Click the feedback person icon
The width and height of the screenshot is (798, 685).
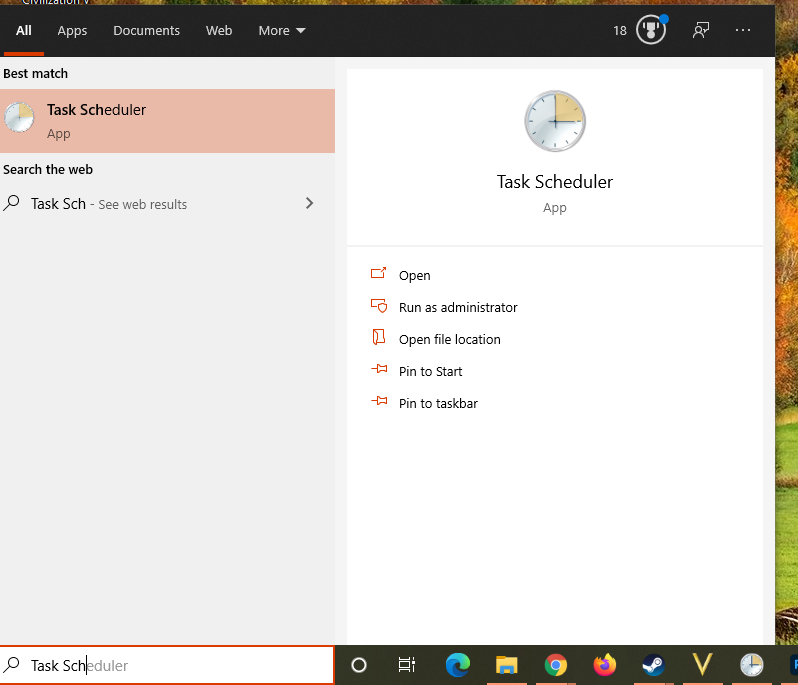pos(701,30)
